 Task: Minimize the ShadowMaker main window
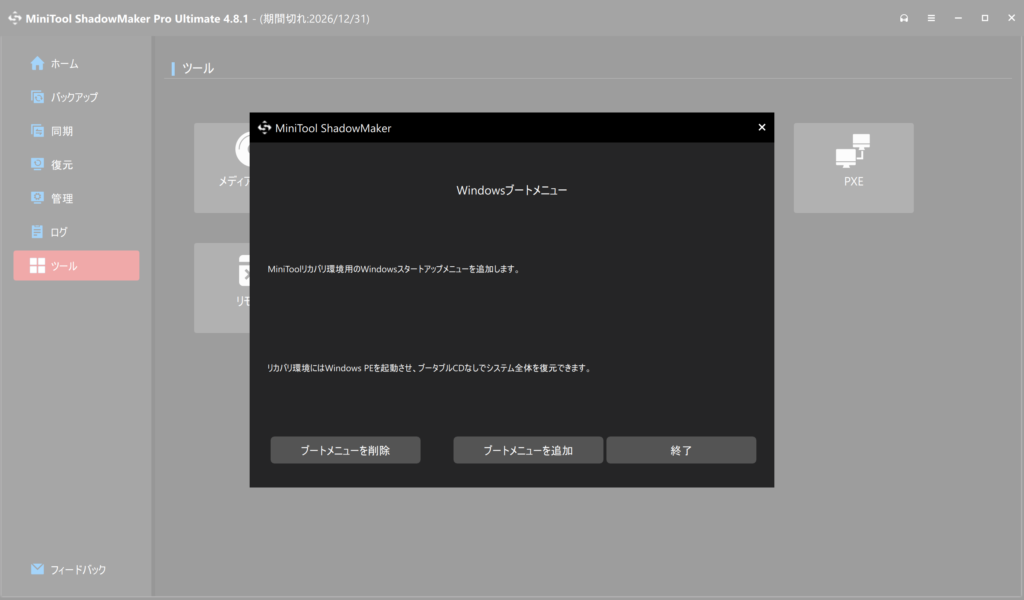(958, 18)
